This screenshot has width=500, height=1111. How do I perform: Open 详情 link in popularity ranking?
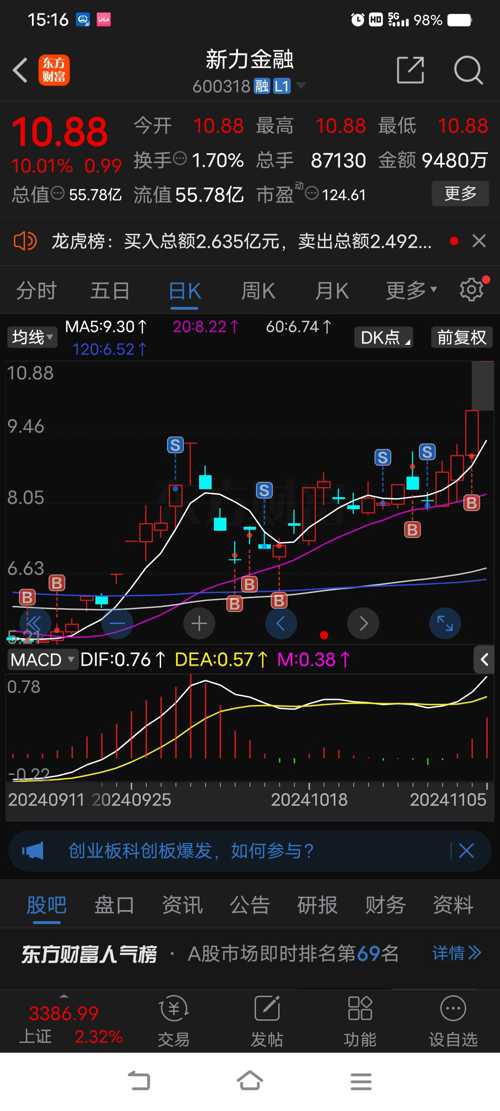457,953
